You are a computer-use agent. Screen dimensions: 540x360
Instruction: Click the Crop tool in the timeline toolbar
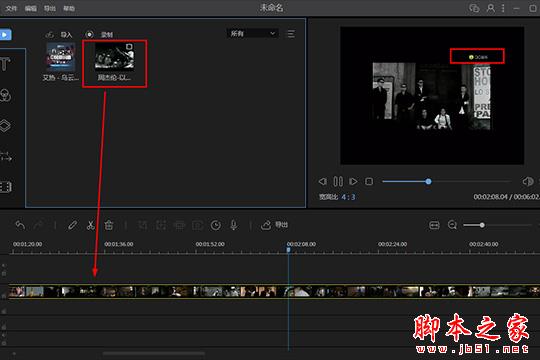pyautogui.click(x=143, y=225)
